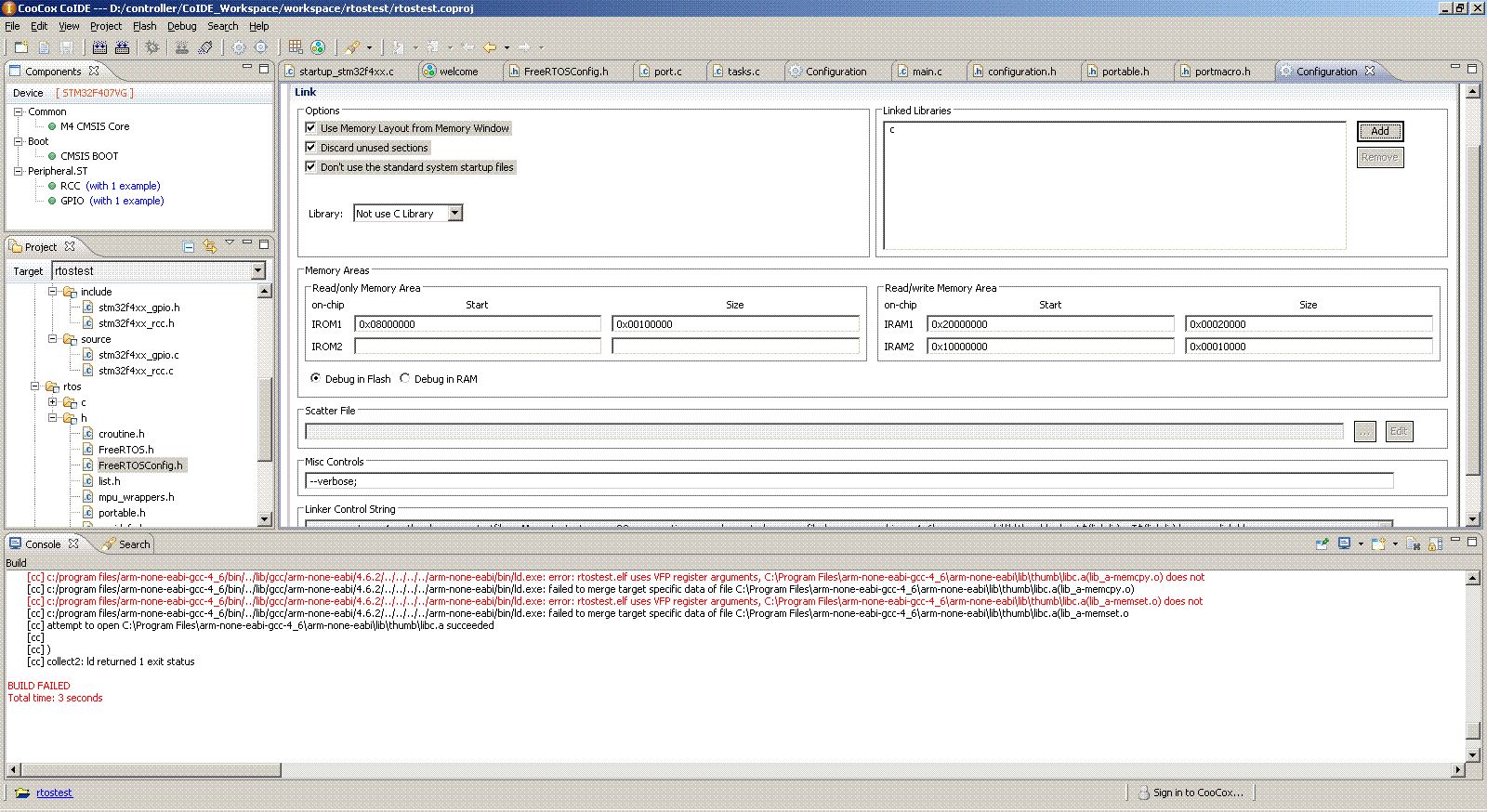Viewport: 1487px width, 812px height.
Task: Uncheck Use Memory Layout from Memory Window
Action: (x=311, y=127)
